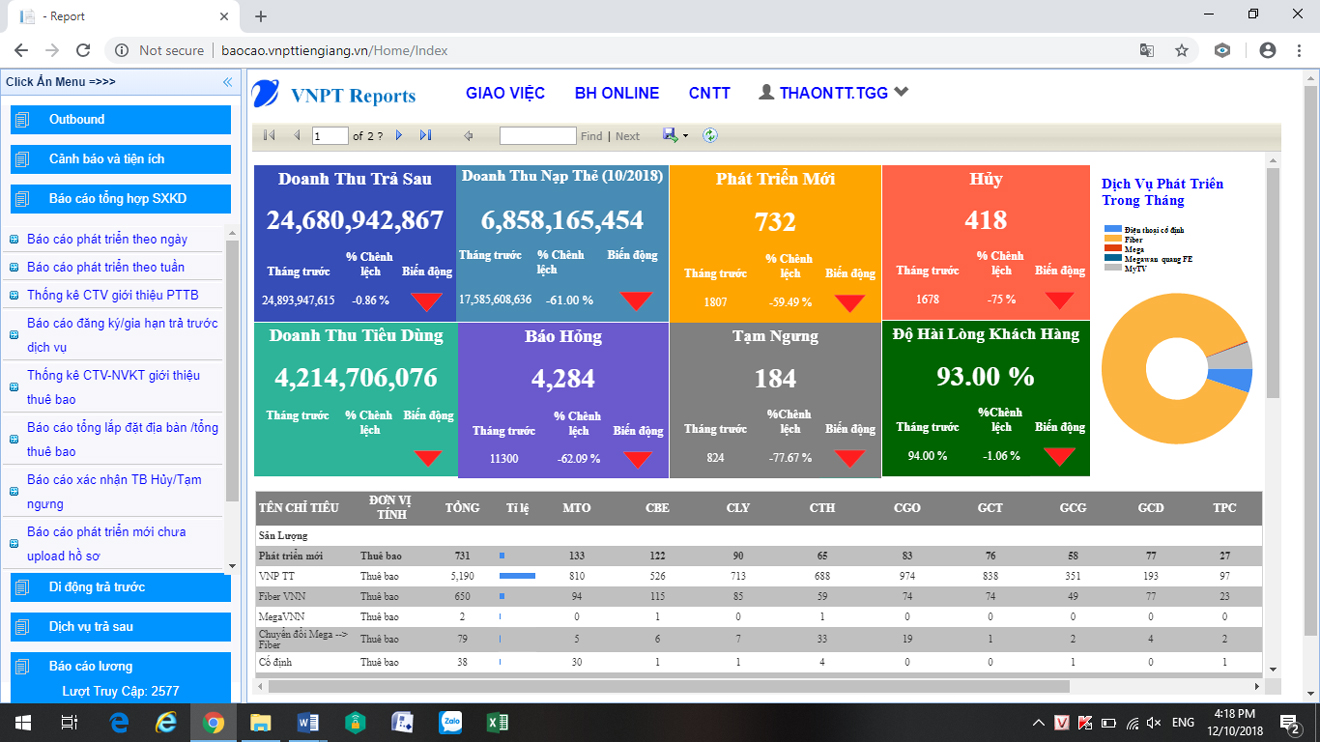Open GIAO VIỆC menu
1320x742 pixels.
tap(505, 93)
